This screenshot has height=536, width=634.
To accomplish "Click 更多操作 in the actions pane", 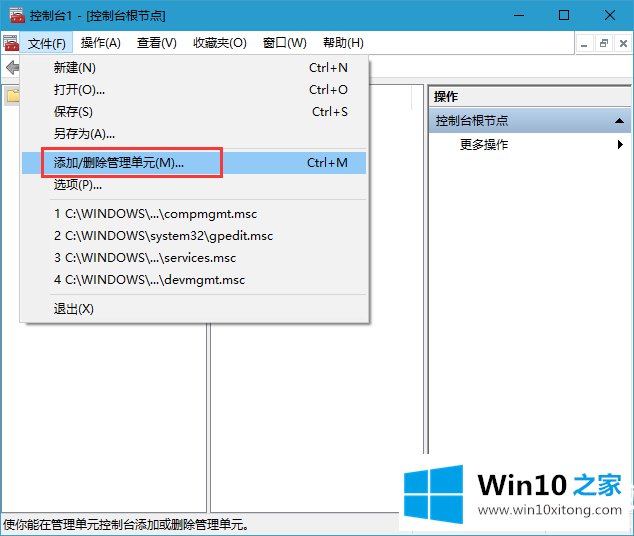I will tap(484, 144).
